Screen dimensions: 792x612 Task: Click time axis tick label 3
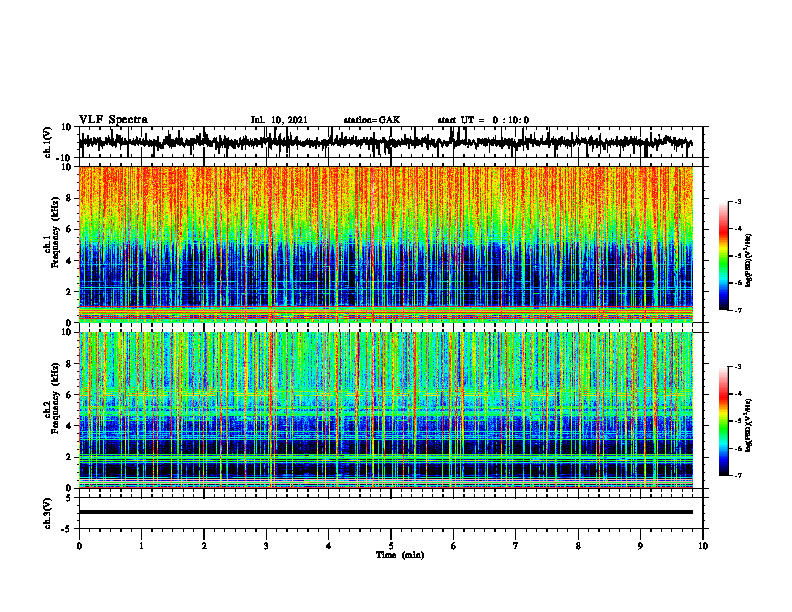pyautogui.click(x=266, y=546)
